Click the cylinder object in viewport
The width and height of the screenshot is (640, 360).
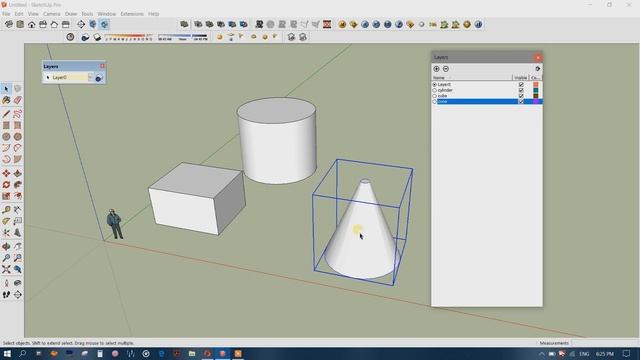tap(277, 141)
